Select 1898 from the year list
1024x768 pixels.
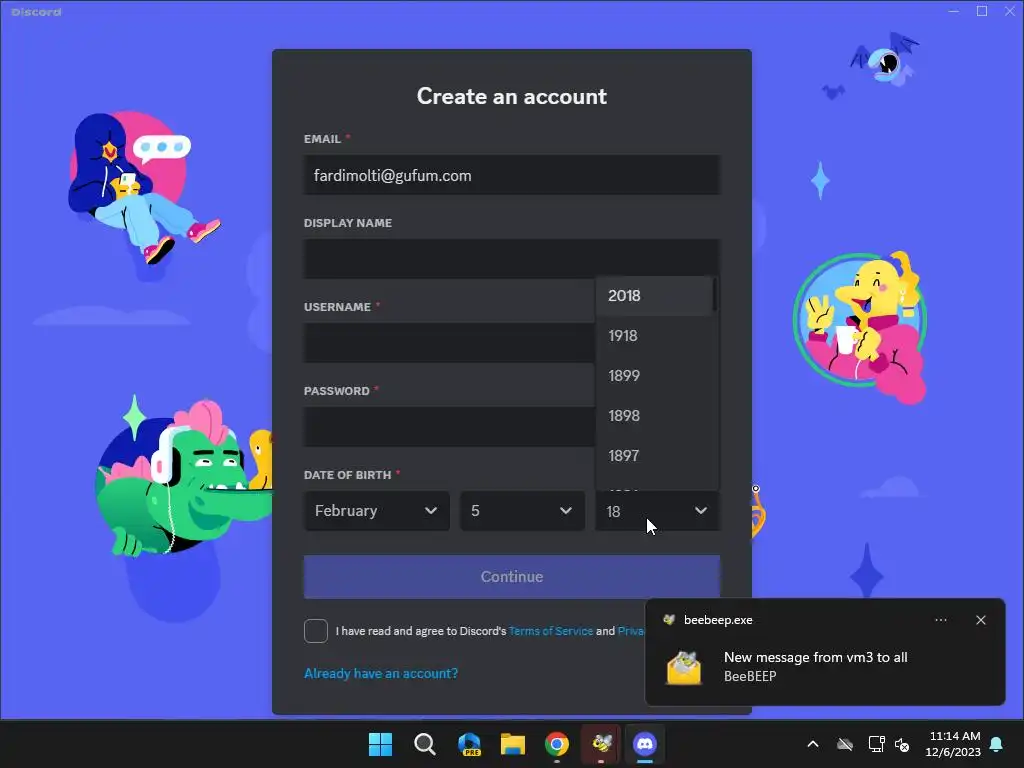[x=654, y=415]
